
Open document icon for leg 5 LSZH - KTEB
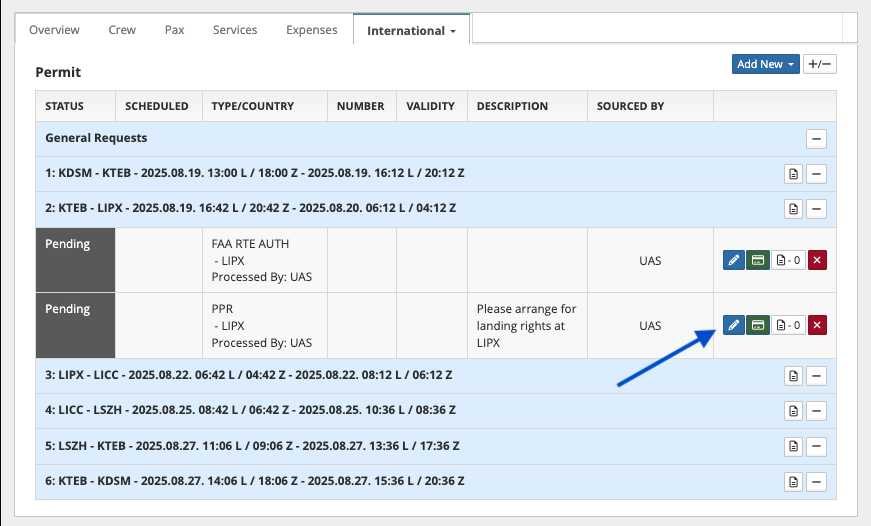tap(793, 446)
